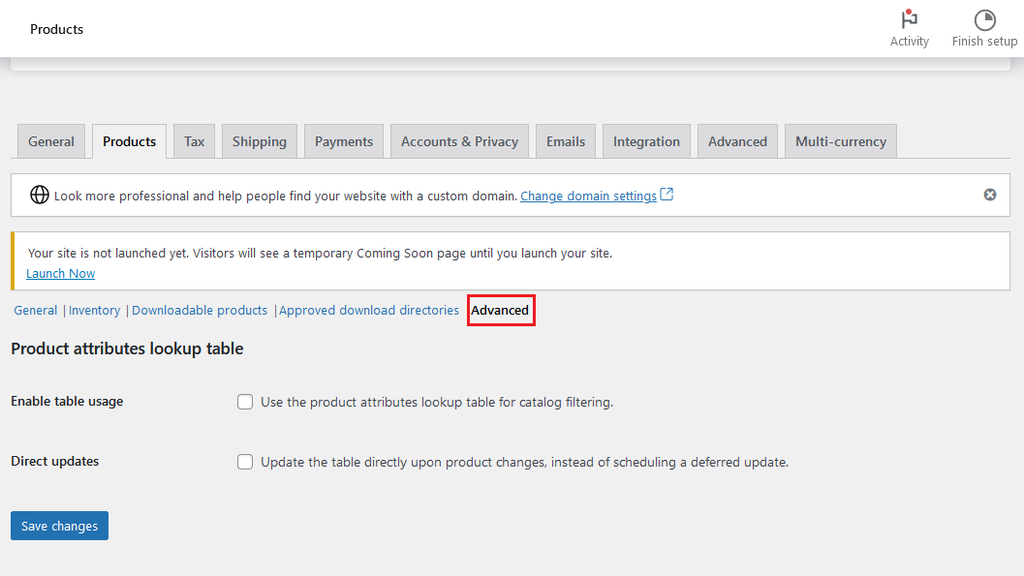Go to the Shipping tab
The height and width of the screenshot is (576, 1024).
[x=259, y=142]
